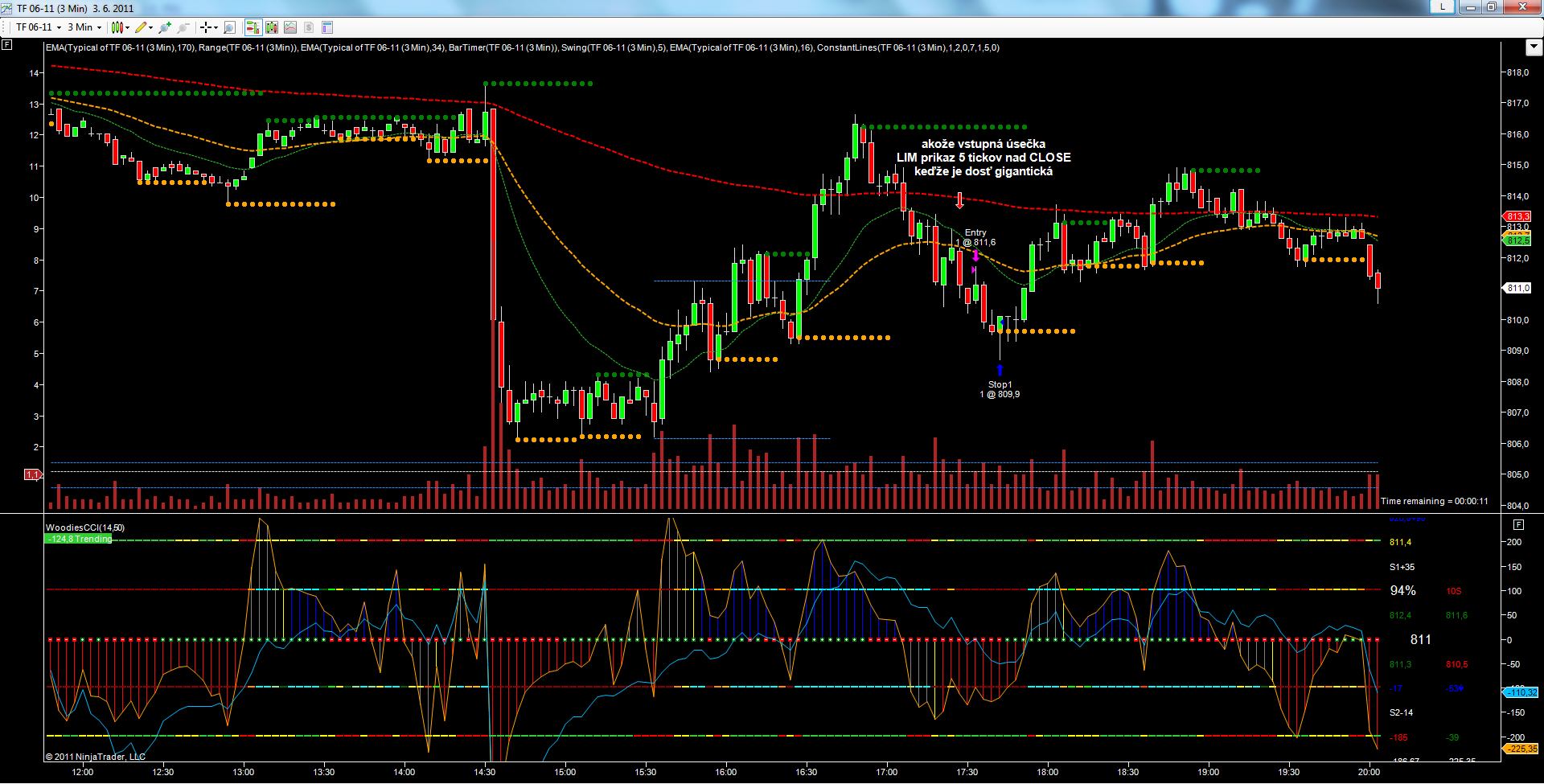
Task: Open the chart style candlestick icon
Action: 117,27
